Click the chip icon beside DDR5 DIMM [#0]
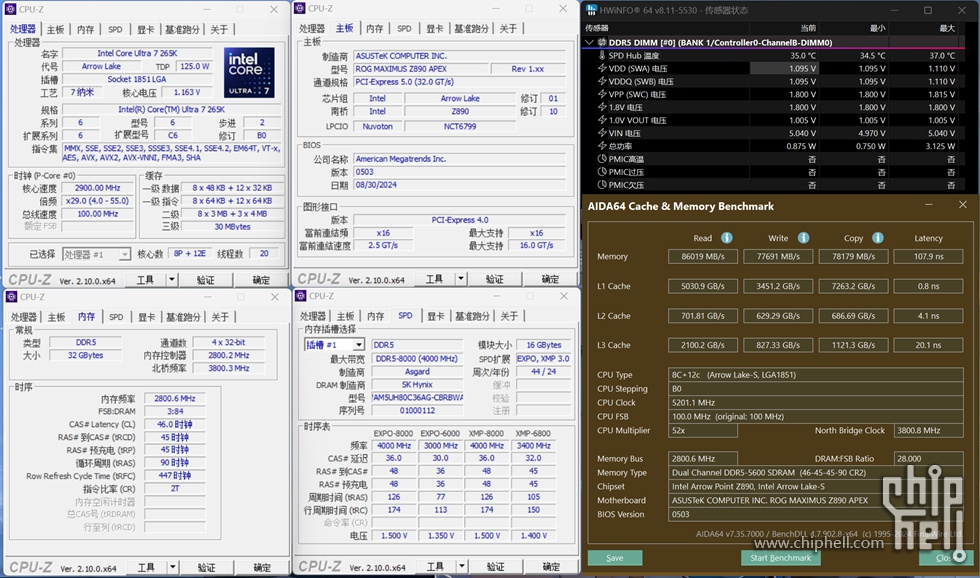 (602, 42)
